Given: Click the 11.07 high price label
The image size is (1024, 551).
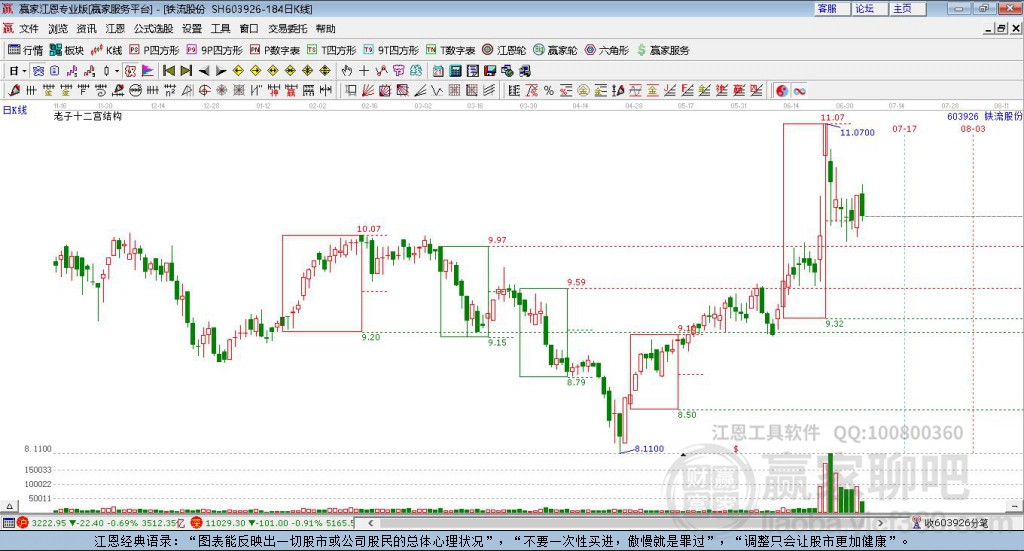Looking at the screenshot, I should pyautogui.click(x=833, y=118).
